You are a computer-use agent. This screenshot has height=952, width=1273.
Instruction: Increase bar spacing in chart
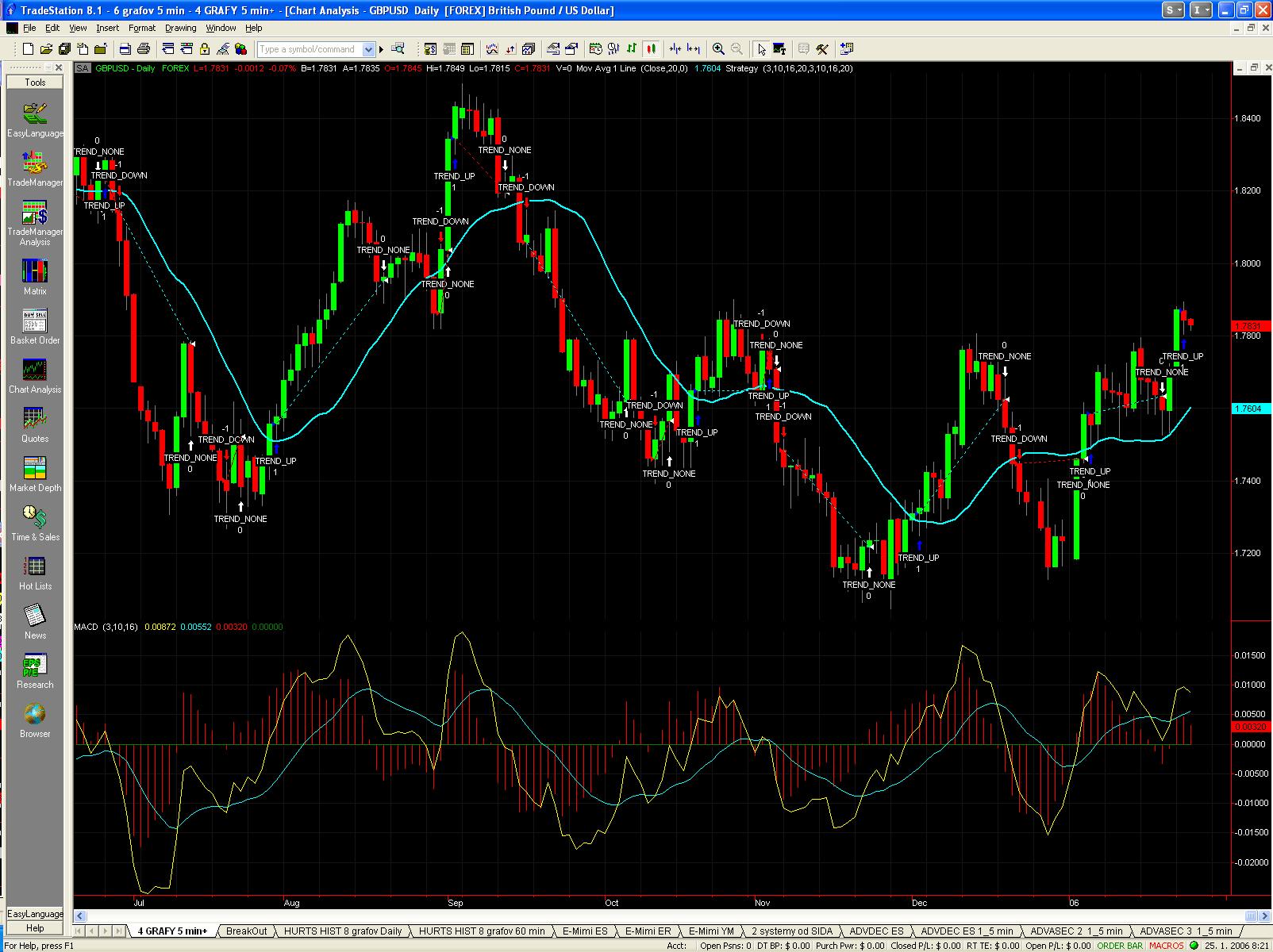694,49
